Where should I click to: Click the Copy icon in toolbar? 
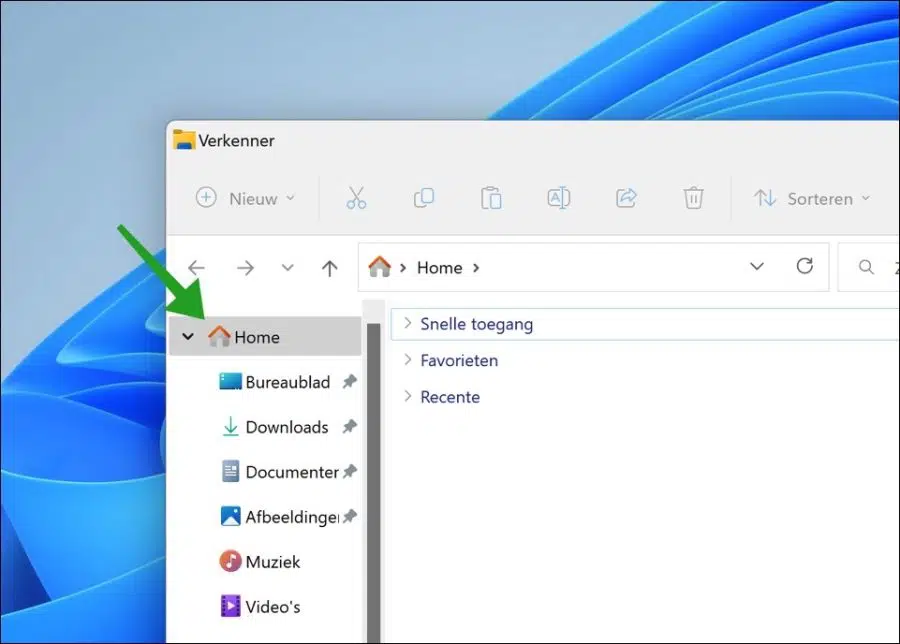click(x=424, y=198)
